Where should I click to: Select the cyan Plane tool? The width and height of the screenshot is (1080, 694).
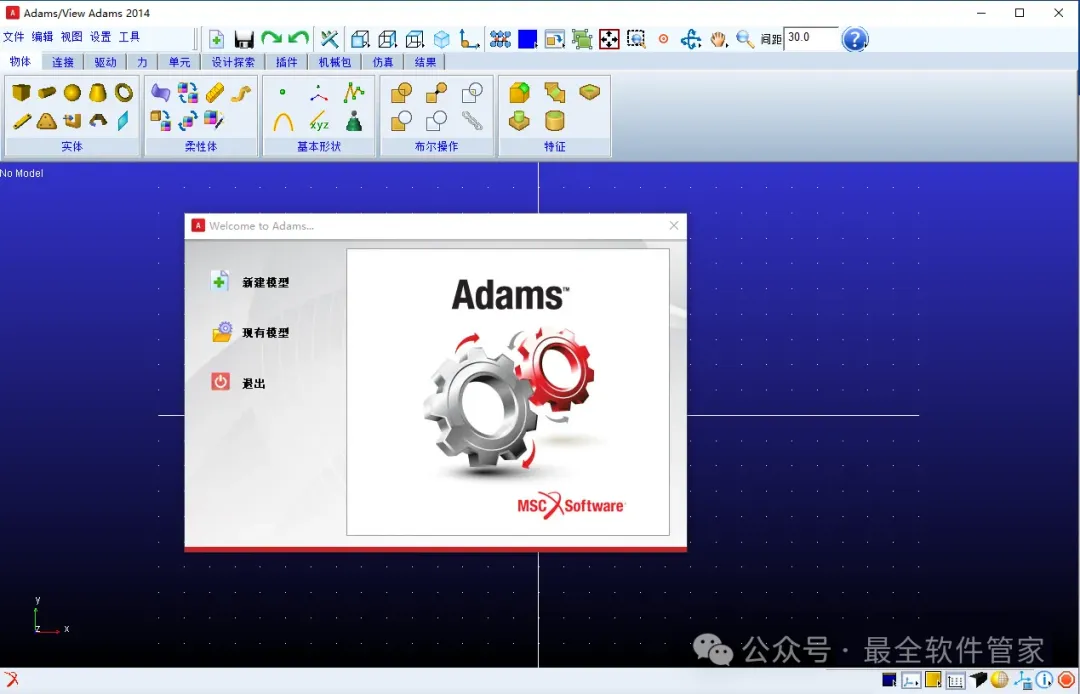tap(123, 121)
